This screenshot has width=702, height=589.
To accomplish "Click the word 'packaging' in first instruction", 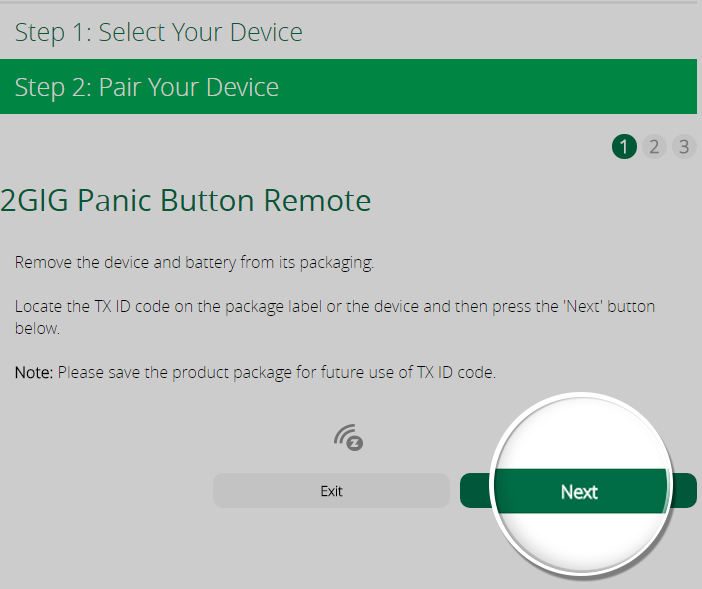I will click(337, 263).
